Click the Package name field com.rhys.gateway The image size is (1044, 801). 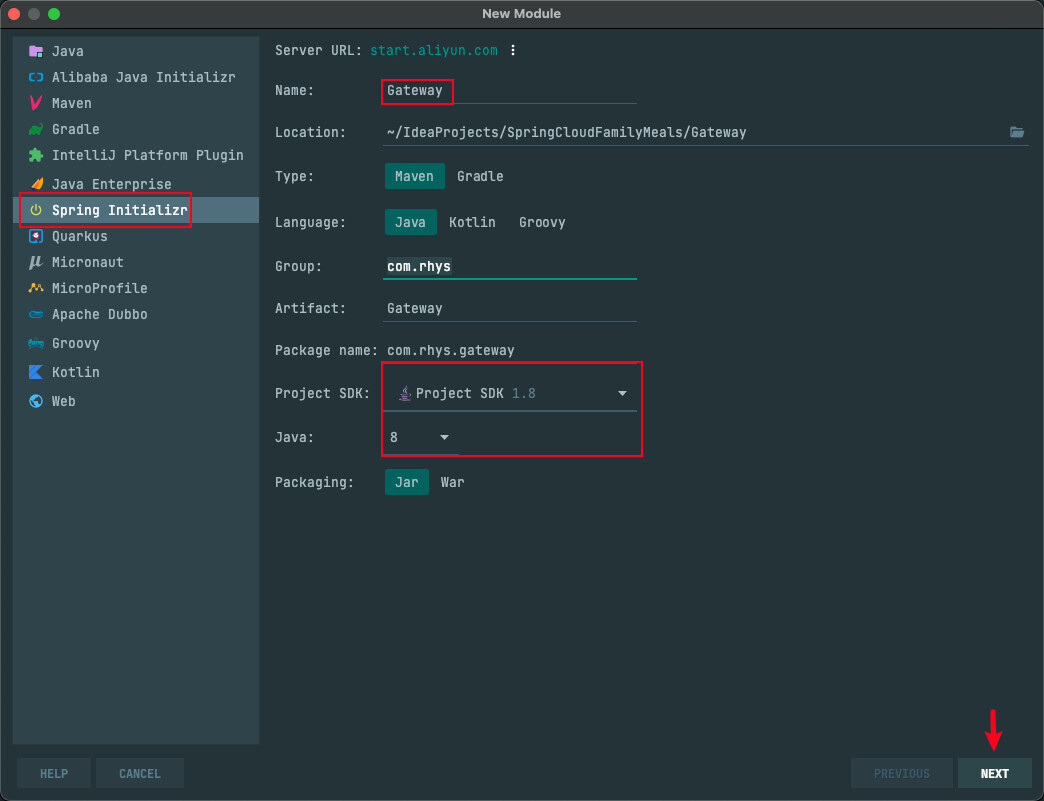click(x=451, y=350)
